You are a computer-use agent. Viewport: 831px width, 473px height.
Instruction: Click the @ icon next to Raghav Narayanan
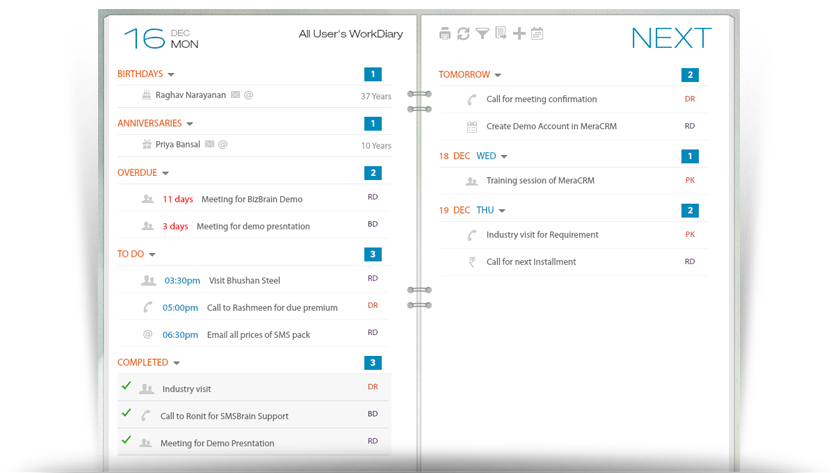click(248, 95)
